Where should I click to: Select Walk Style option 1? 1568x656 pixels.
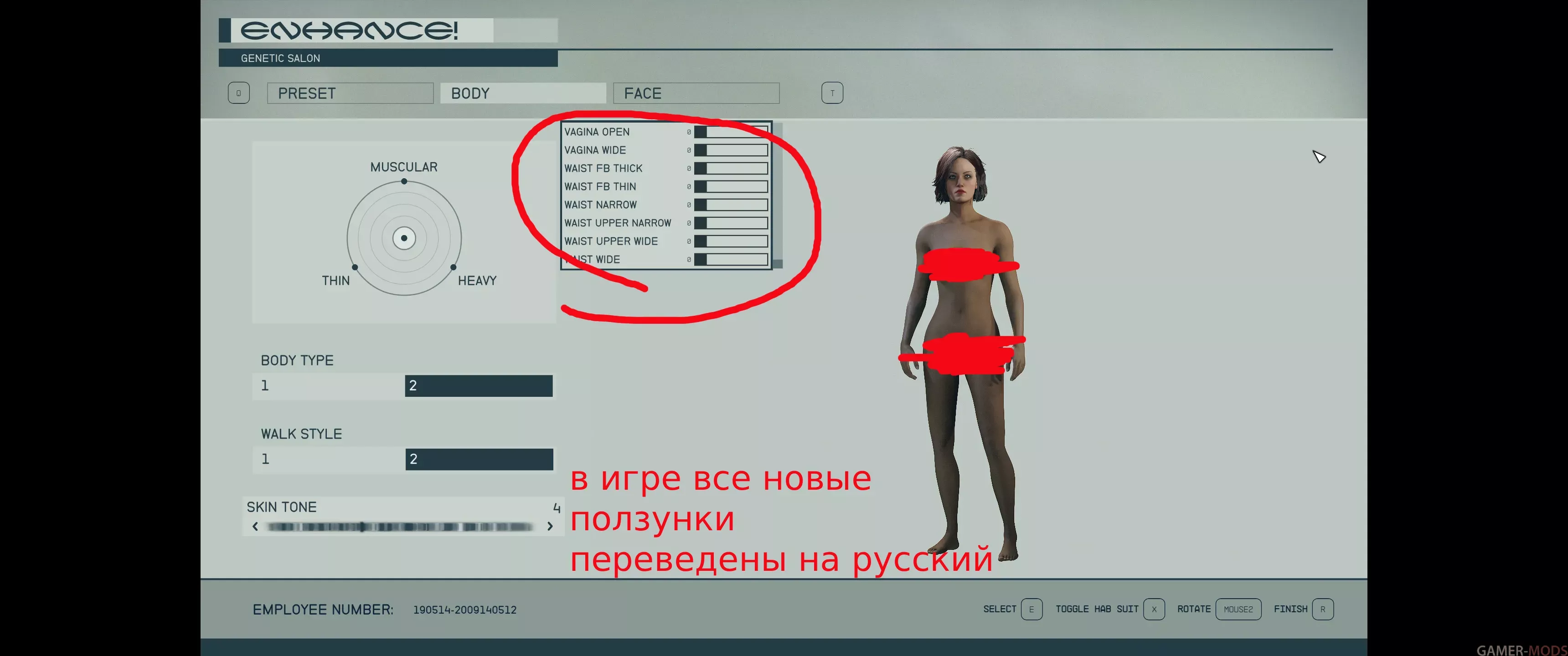tap(329, 460)
